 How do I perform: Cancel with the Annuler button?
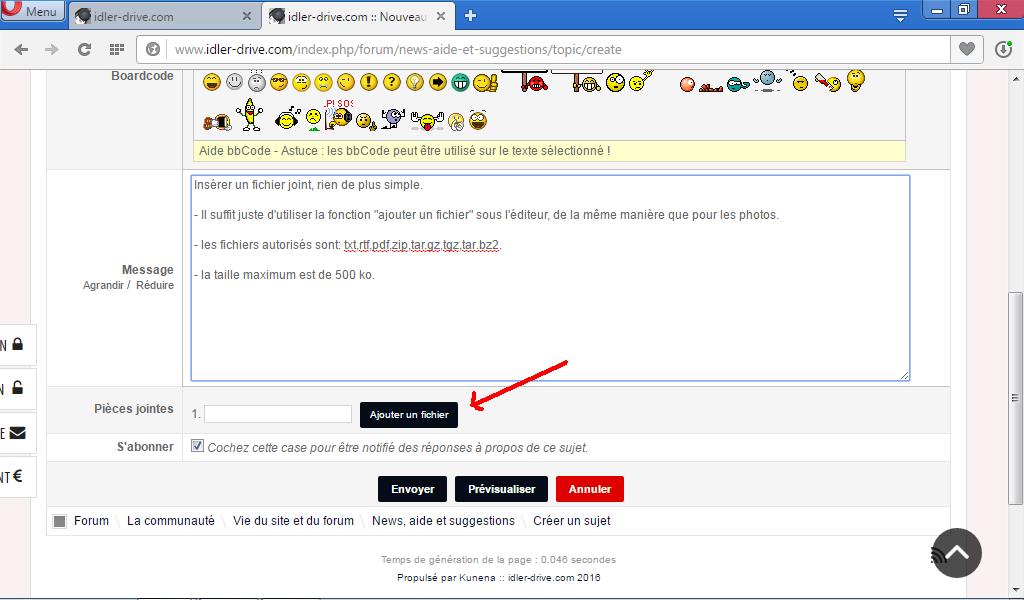[x=589, y=489]
